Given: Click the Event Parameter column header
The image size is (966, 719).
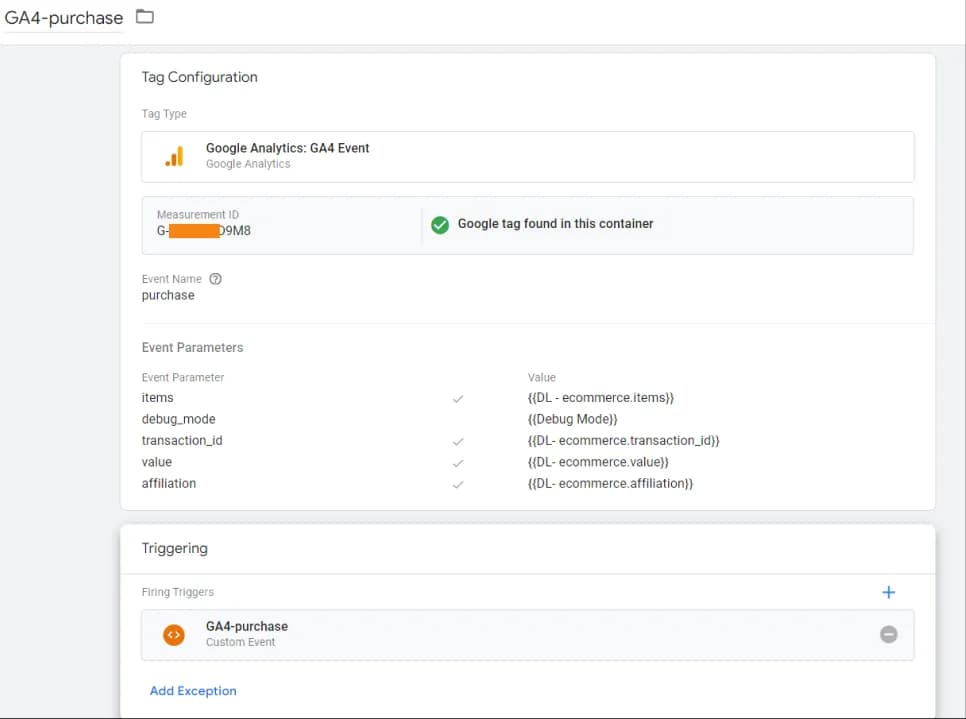Looking at the screenshot, I should [183, 377].
